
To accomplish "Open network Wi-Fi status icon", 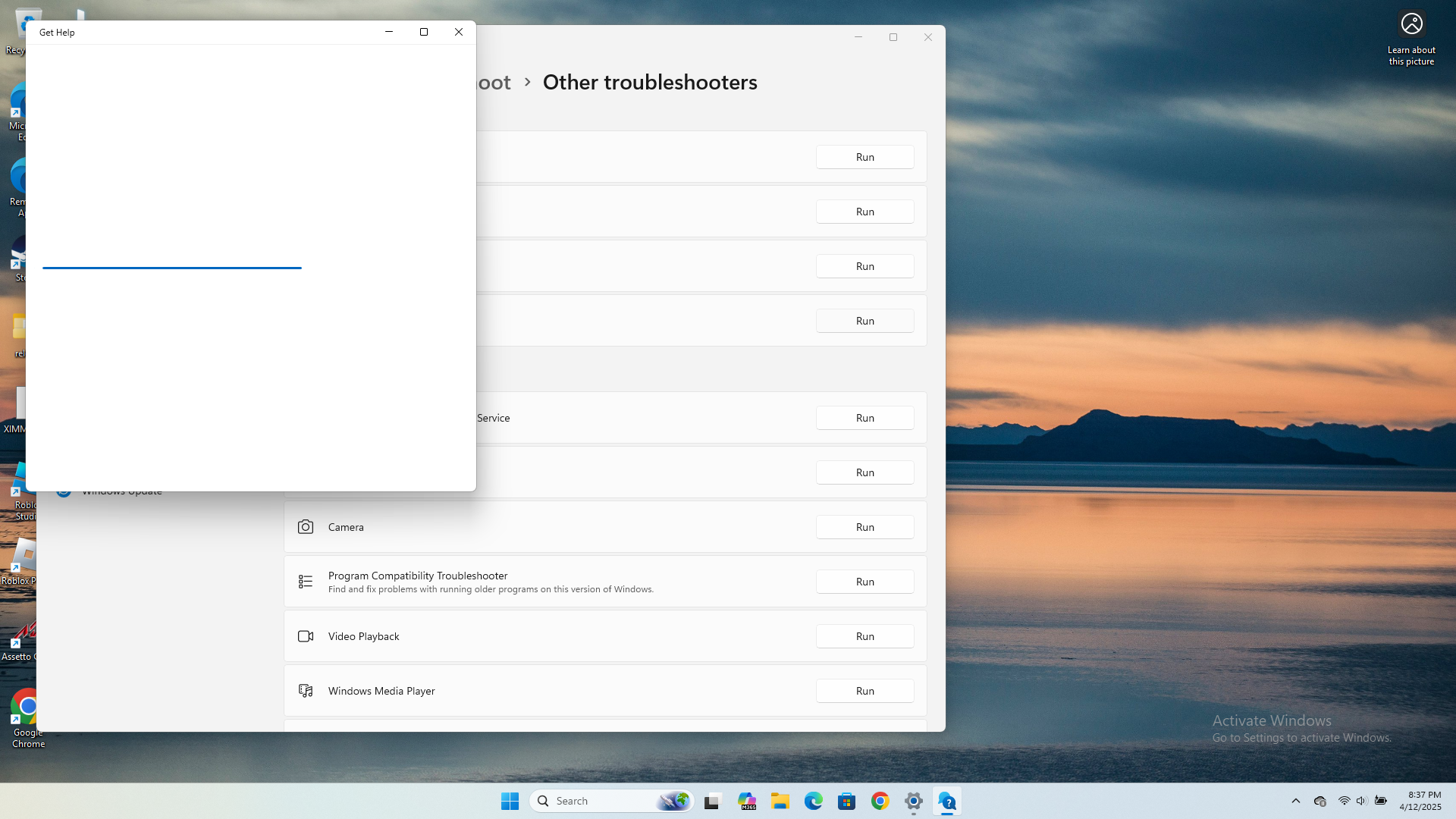I will (x=1344, y=801).
